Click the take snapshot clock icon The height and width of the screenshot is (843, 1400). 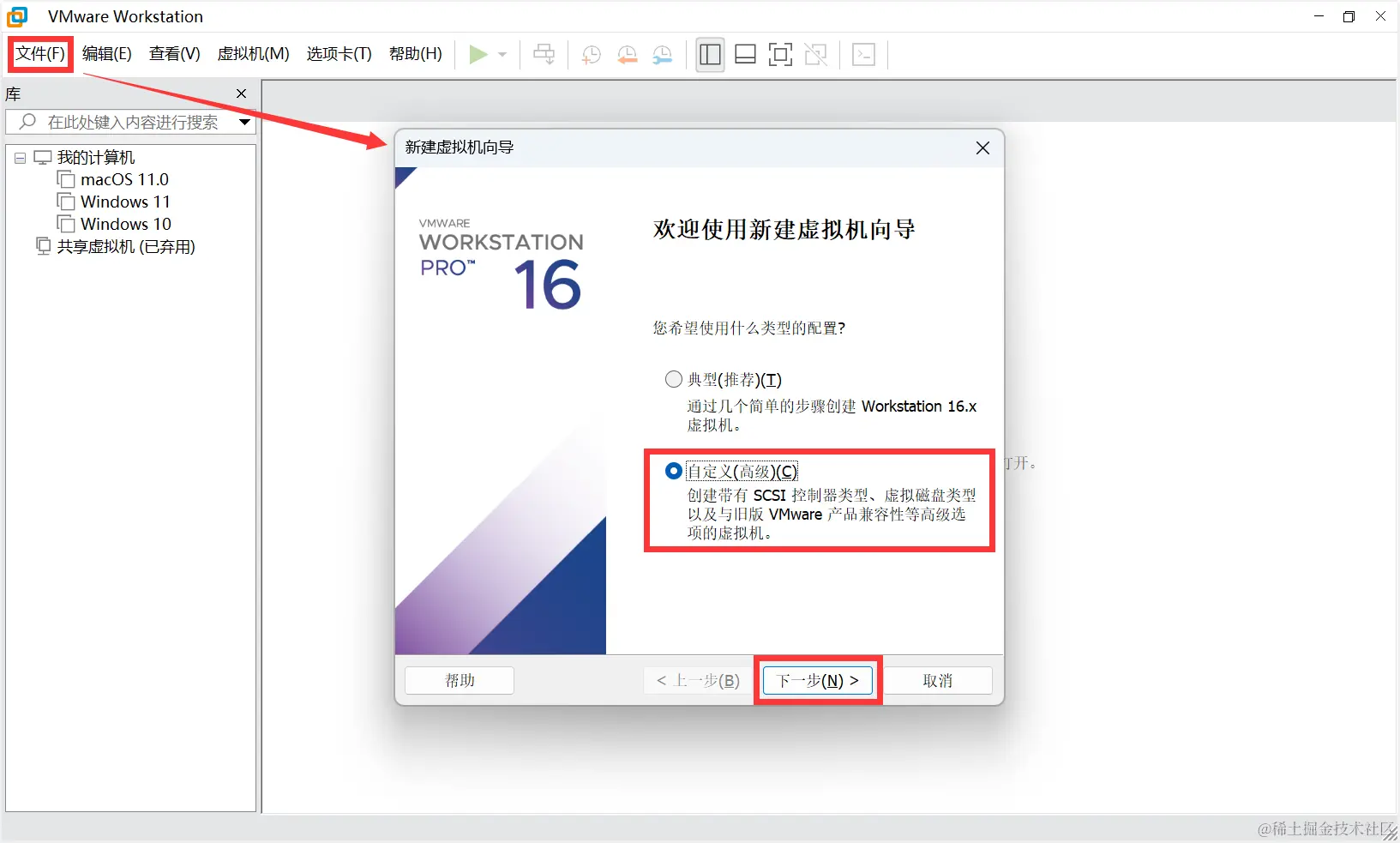[x=591, y=55]
